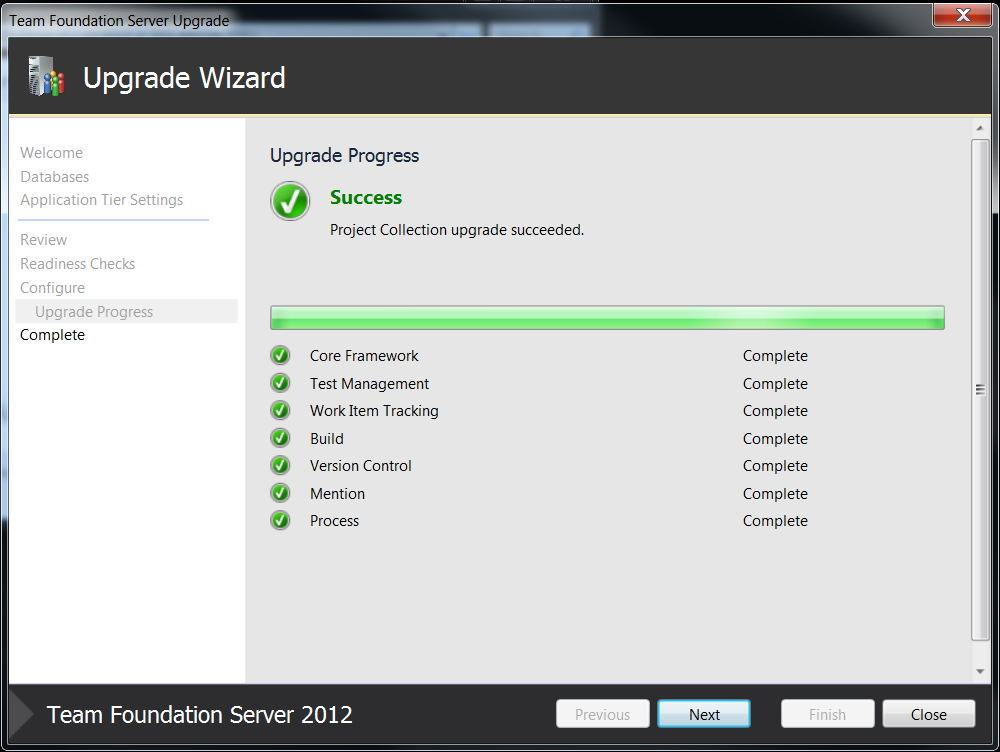
Task: Click the Finish button
Action: [827, 714]
